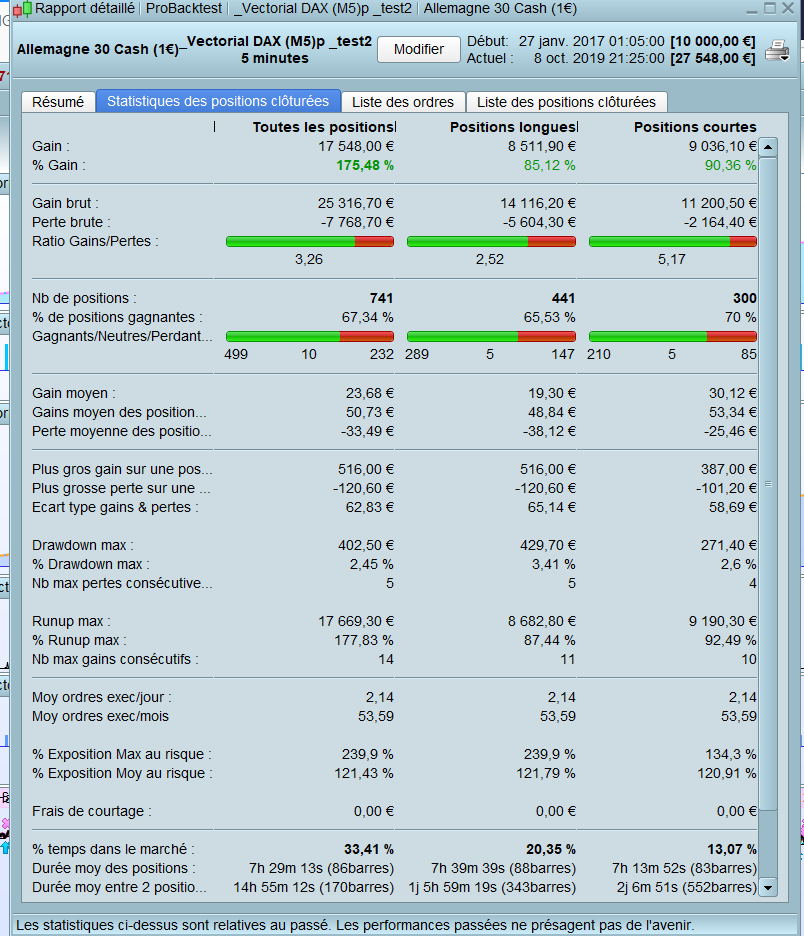
Task: Click the long positions count 441
Action: point(563,298)
